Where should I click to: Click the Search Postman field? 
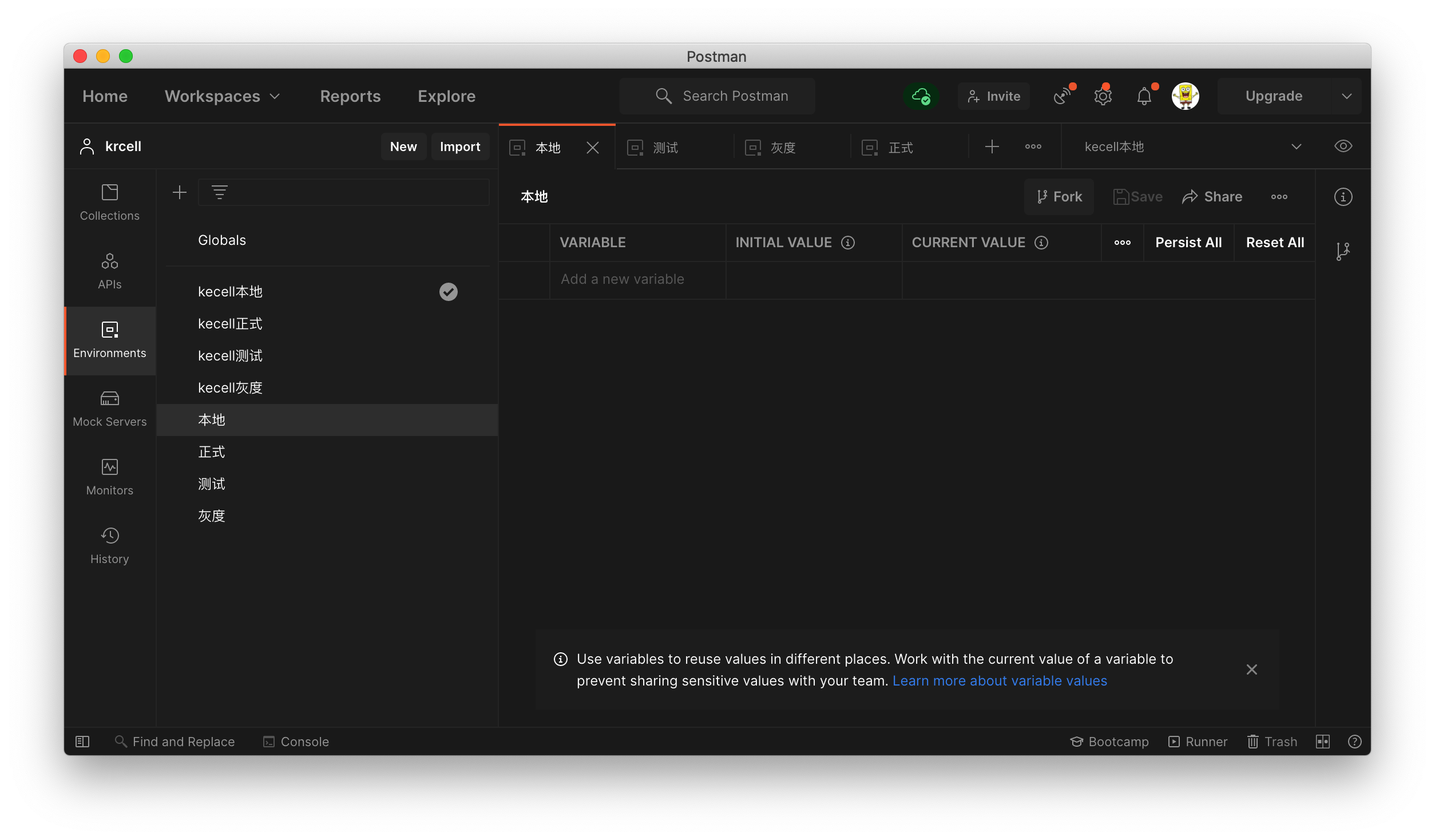coord(717,96)
